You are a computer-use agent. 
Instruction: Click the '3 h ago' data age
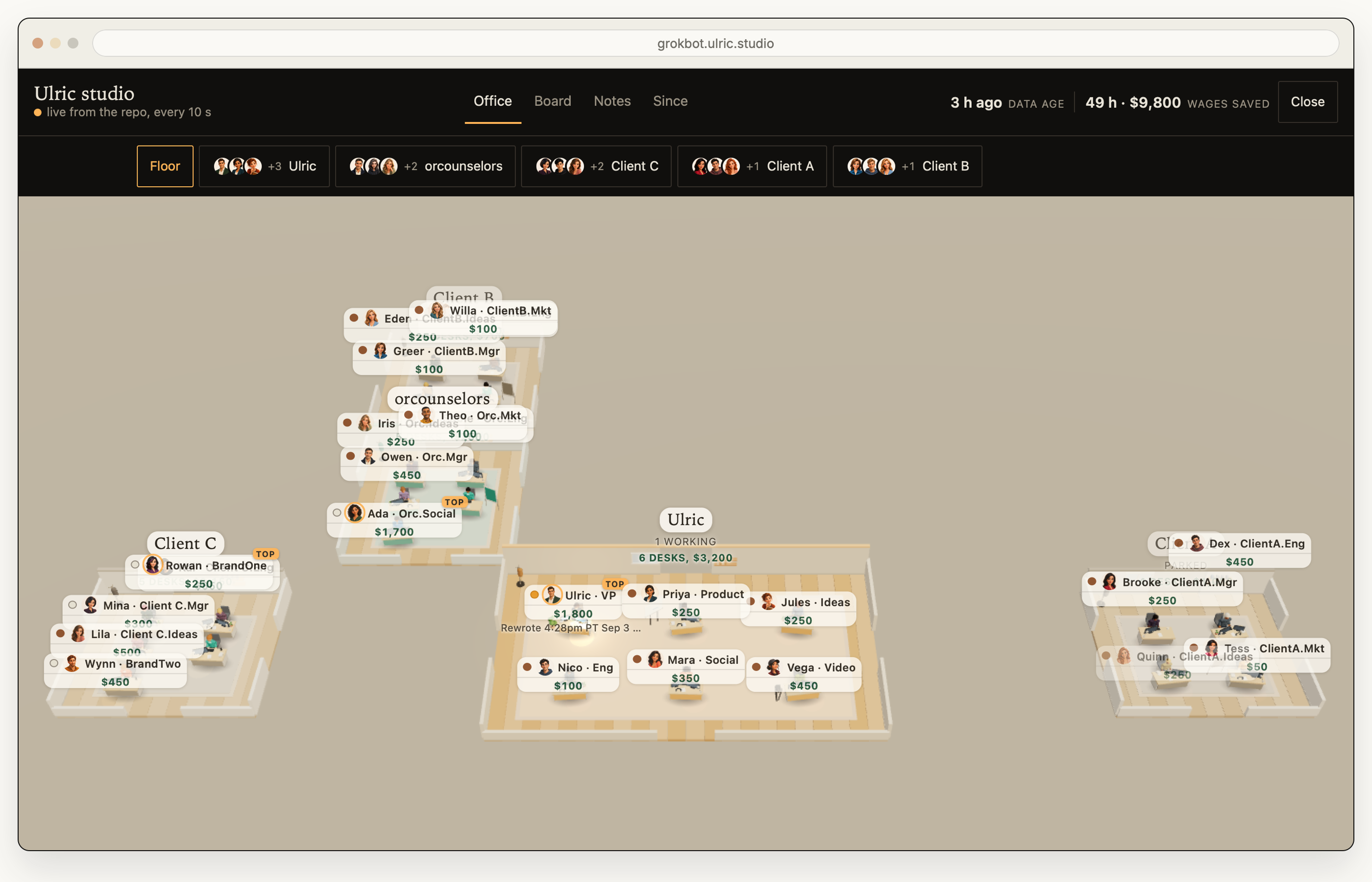coord(976,102)
